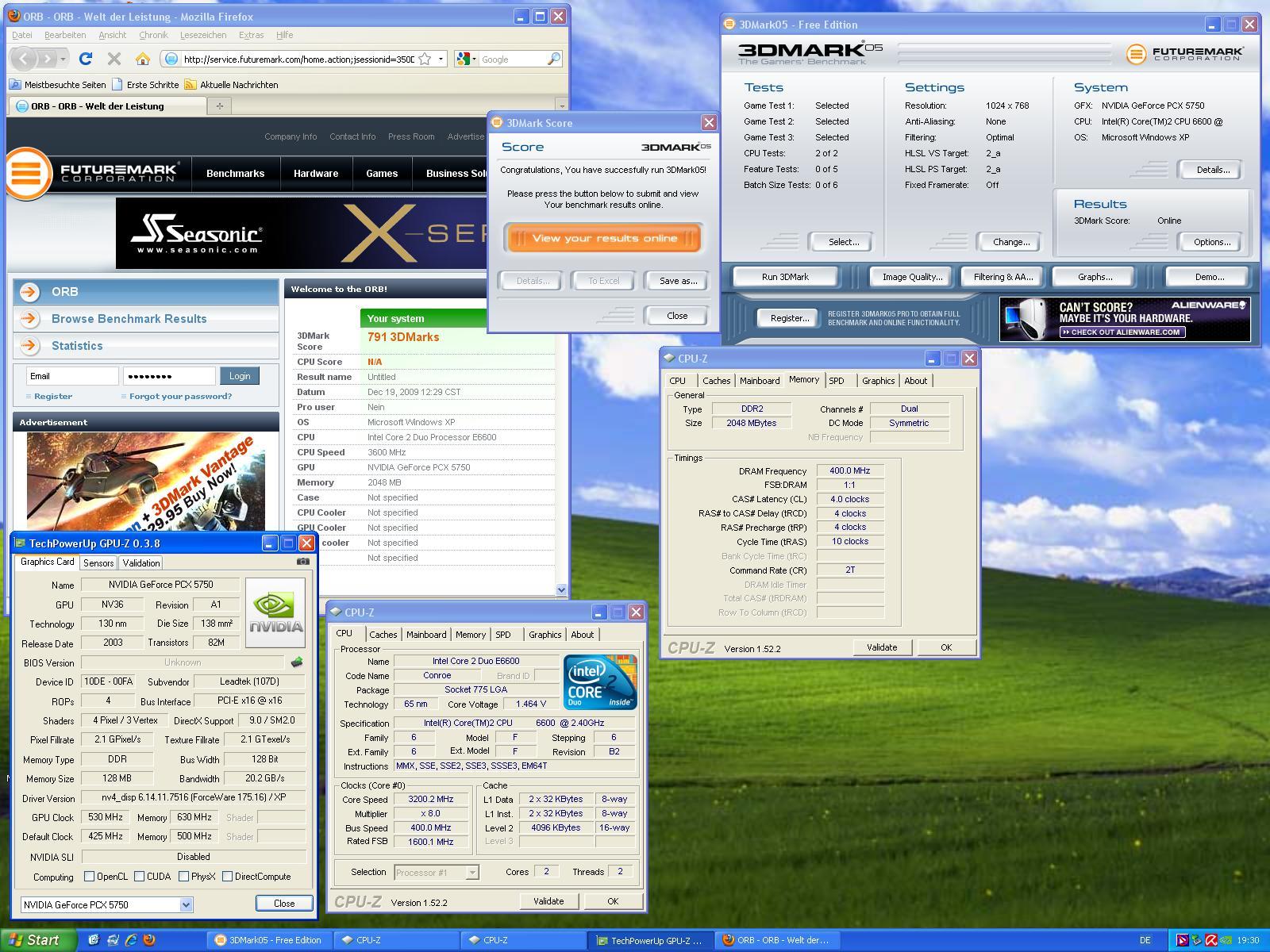Click the NVIDIA logo in GPU-Z

(275, 612)
